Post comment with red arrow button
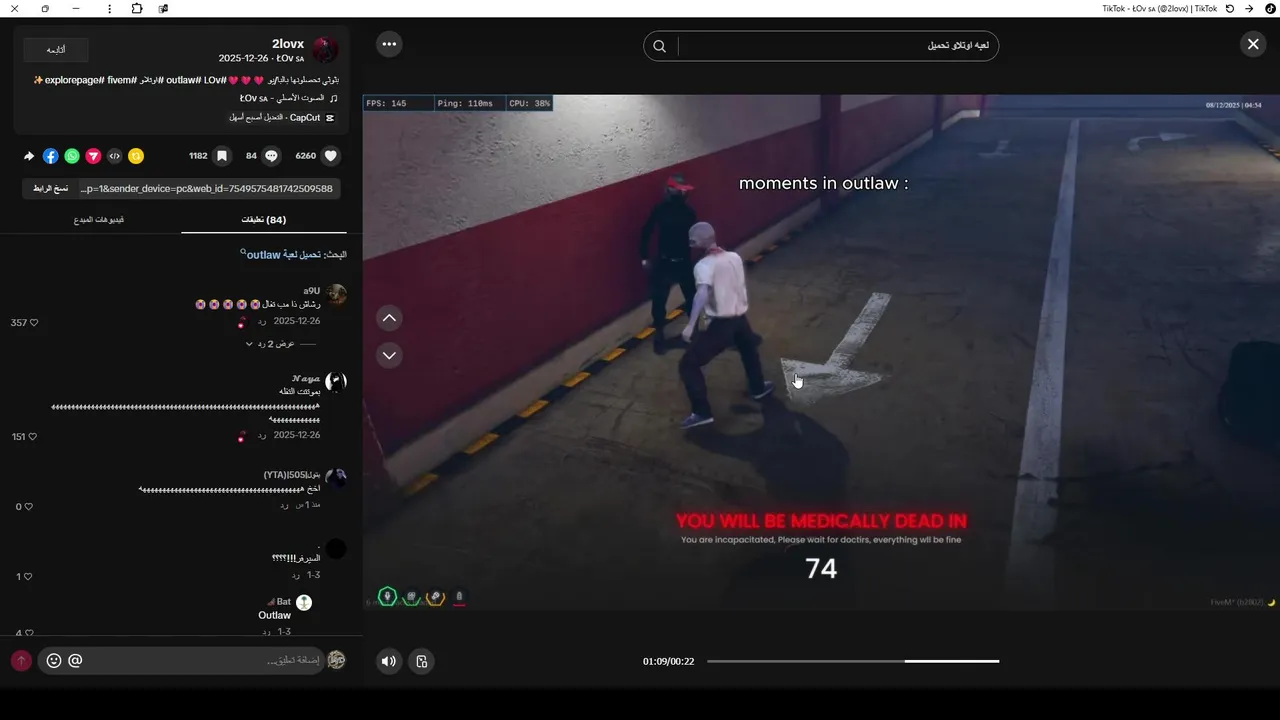Viewport: 1280px width, 720px height. tap(21, 661)
